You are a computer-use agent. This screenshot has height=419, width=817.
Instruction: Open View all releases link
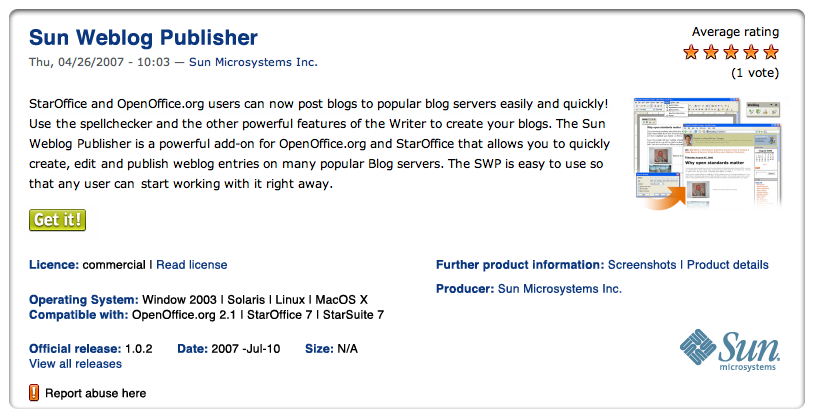[75, 364]
